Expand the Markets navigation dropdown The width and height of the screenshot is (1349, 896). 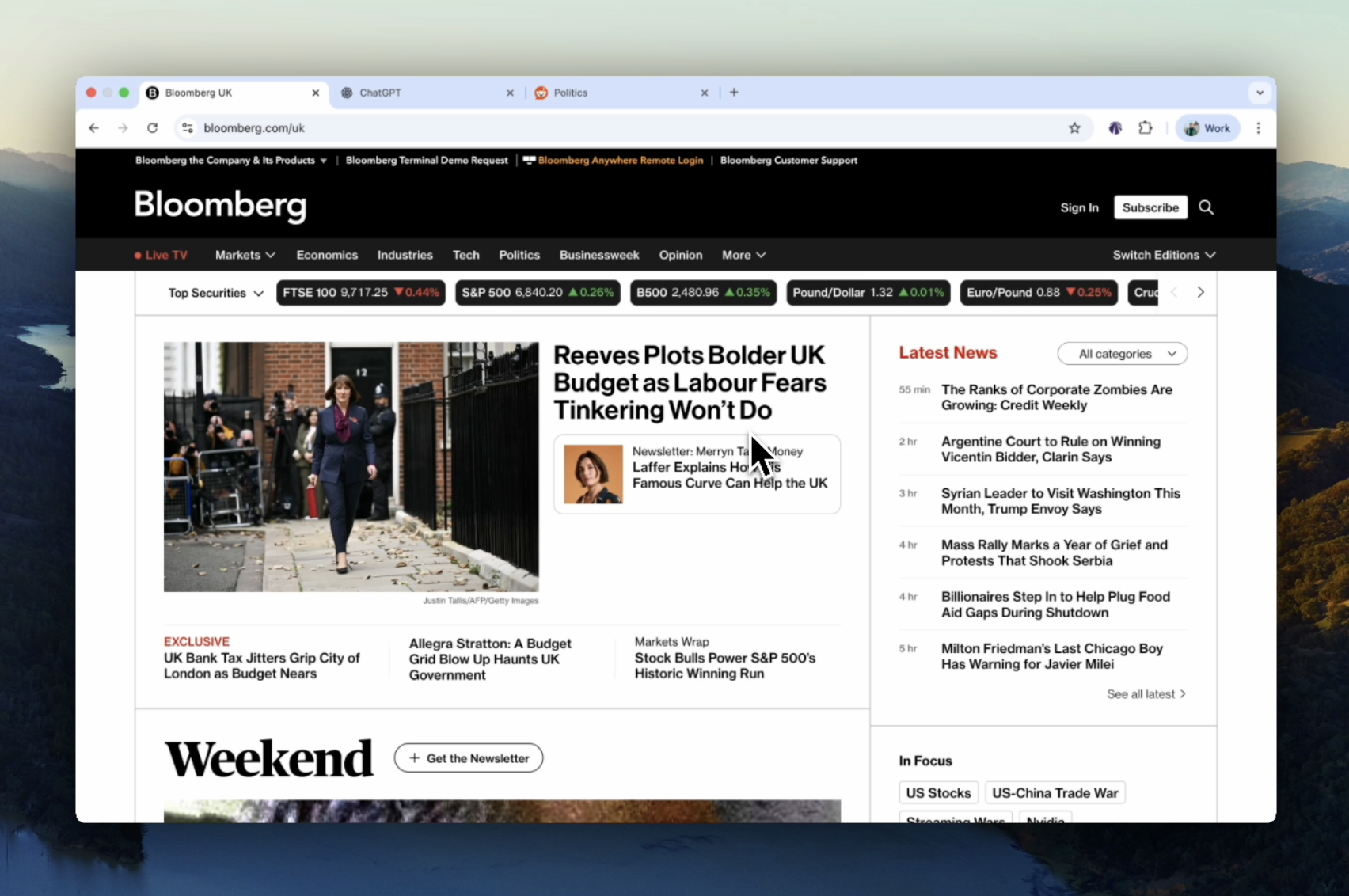click(245, 255)
